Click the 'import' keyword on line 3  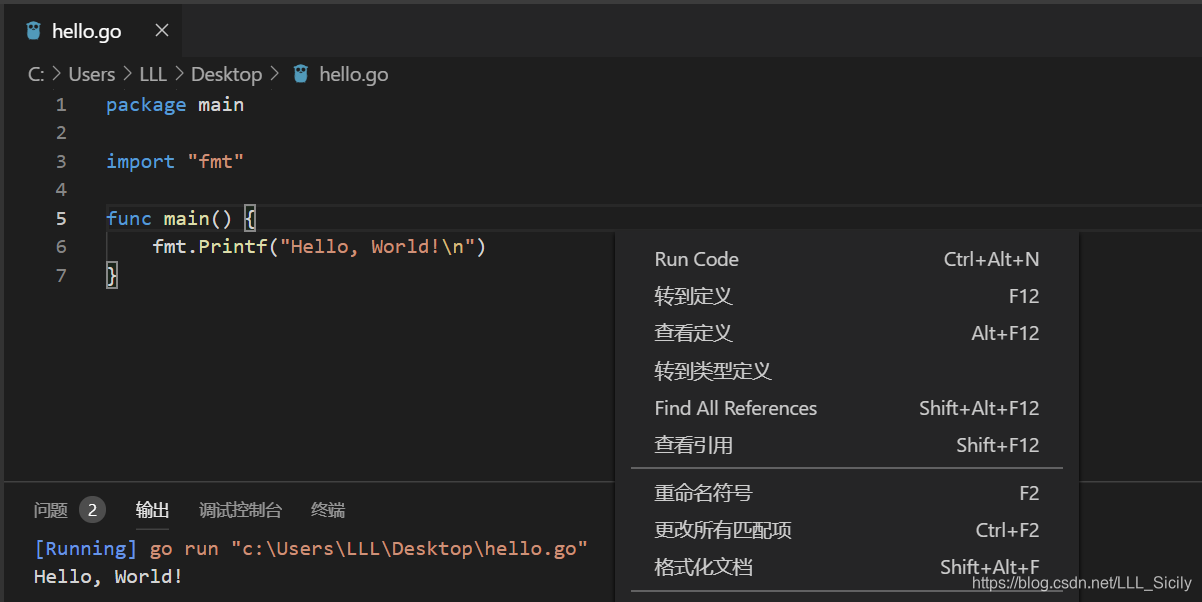(x=141, y=161)
